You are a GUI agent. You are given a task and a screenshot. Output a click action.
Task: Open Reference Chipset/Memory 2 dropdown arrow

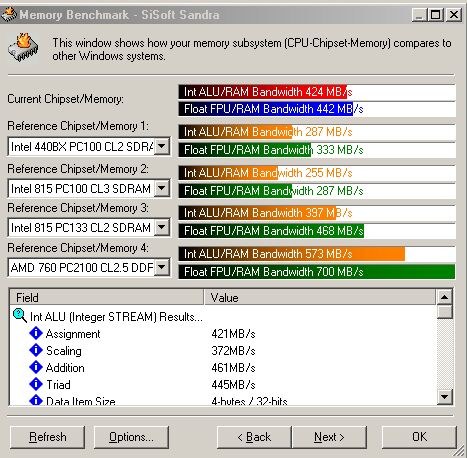[162, 188]
